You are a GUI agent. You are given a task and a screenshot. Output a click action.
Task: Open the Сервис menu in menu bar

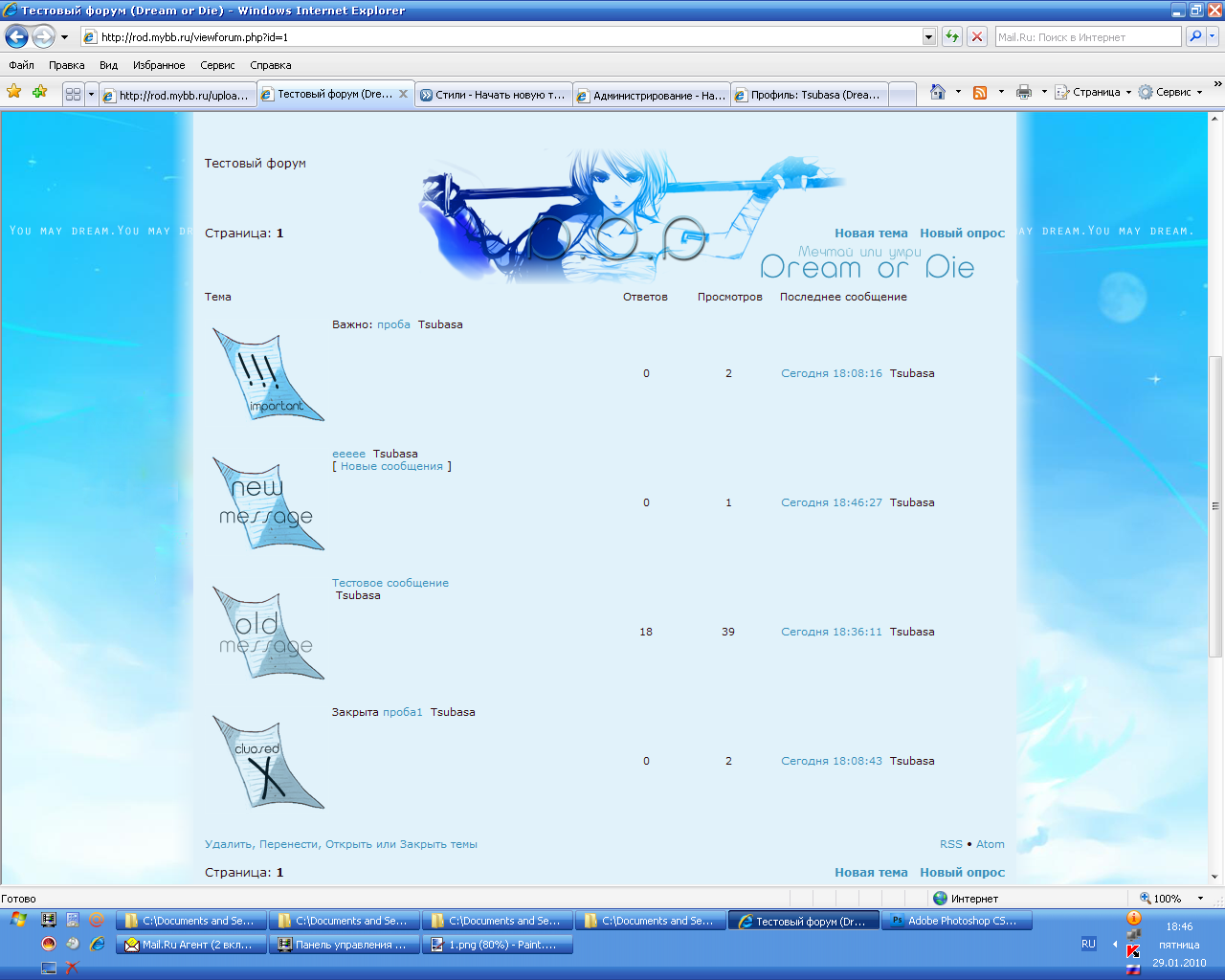click(x=217, y=65)
